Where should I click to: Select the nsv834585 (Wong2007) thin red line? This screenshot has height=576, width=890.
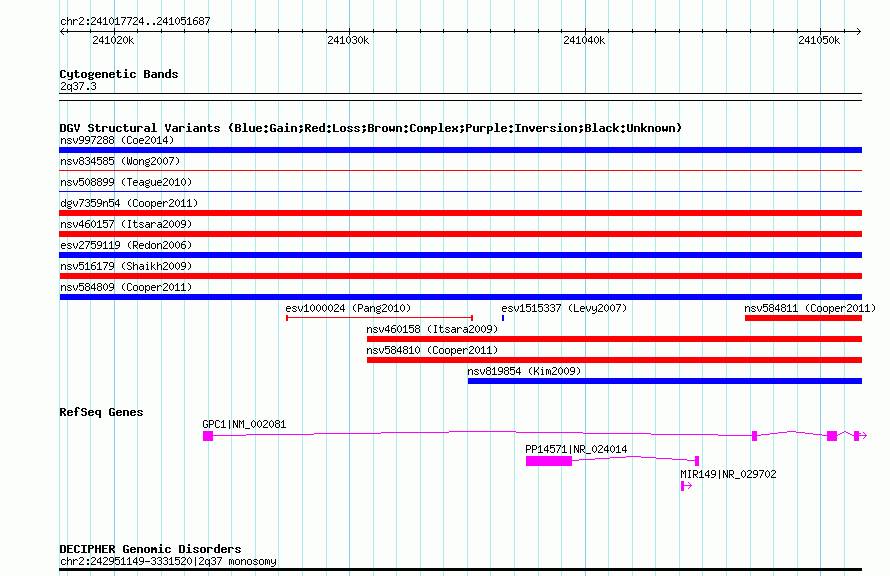(460, 170)
